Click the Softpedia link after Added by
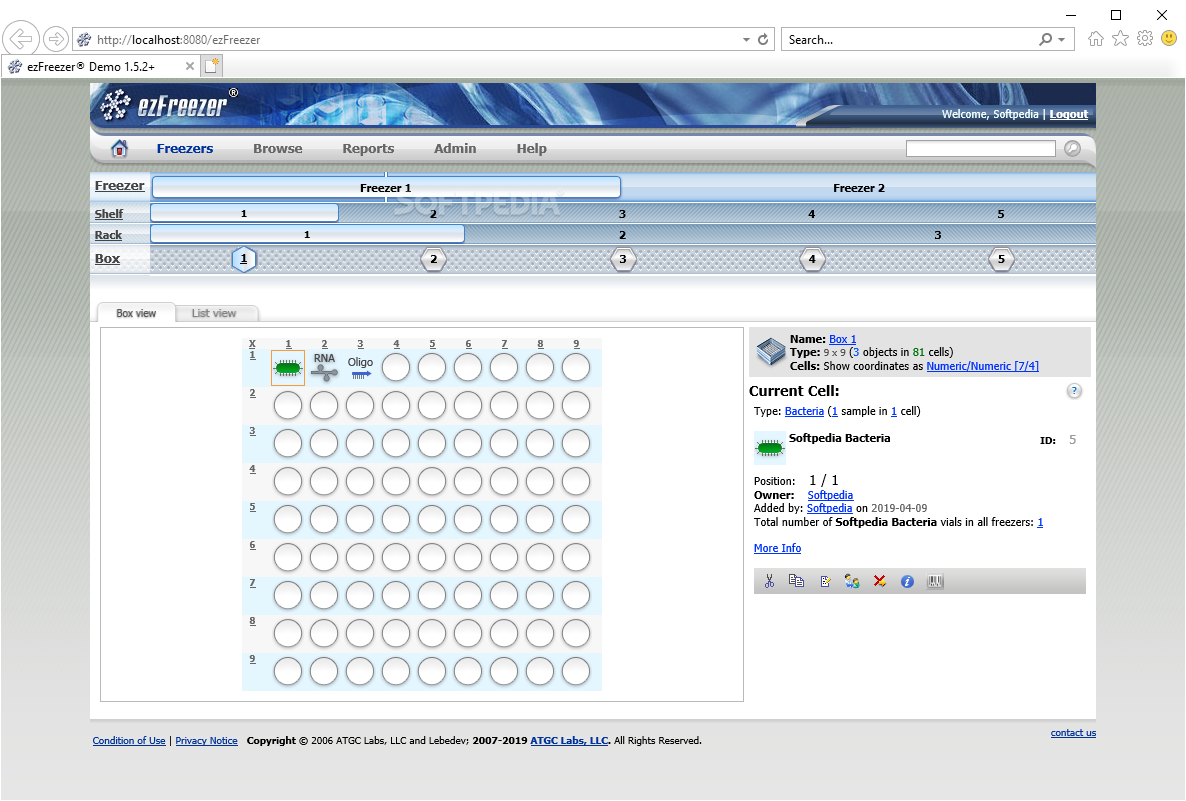Viewport: 1186px width, 801px height. click(x=829, y=508)
